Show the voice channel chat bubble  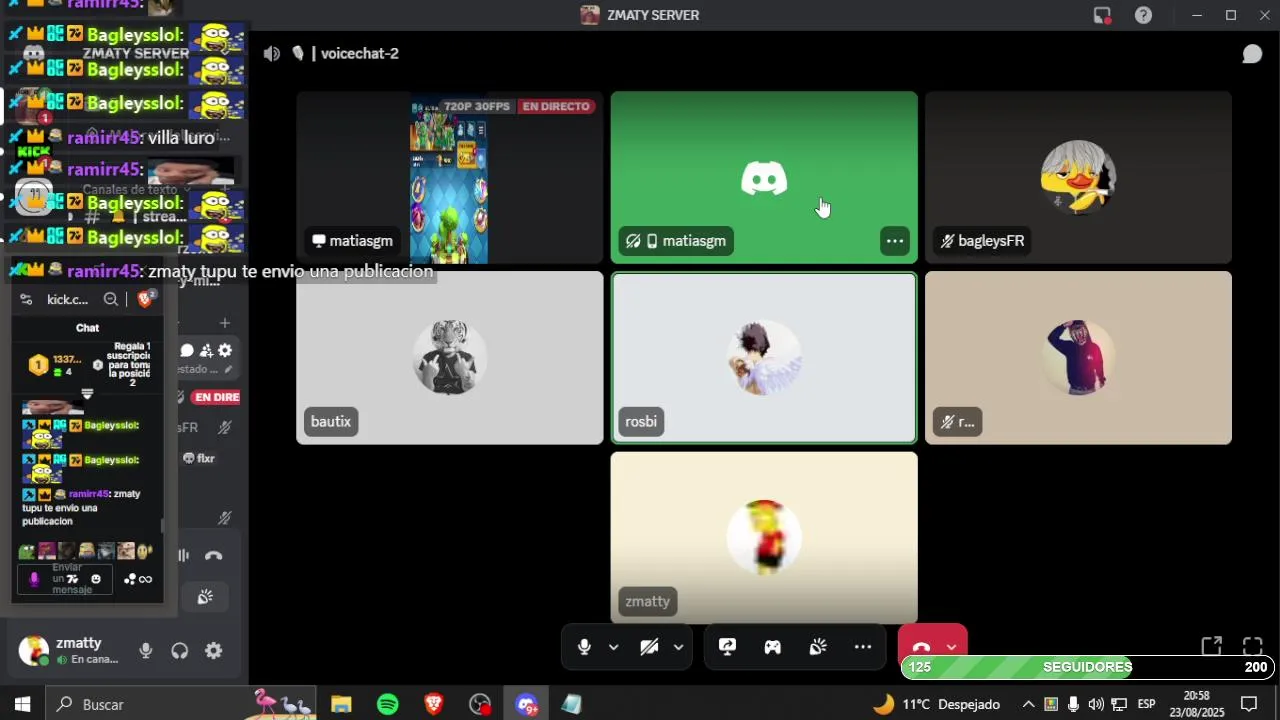pyautogui.click(x=1252, y=54)
